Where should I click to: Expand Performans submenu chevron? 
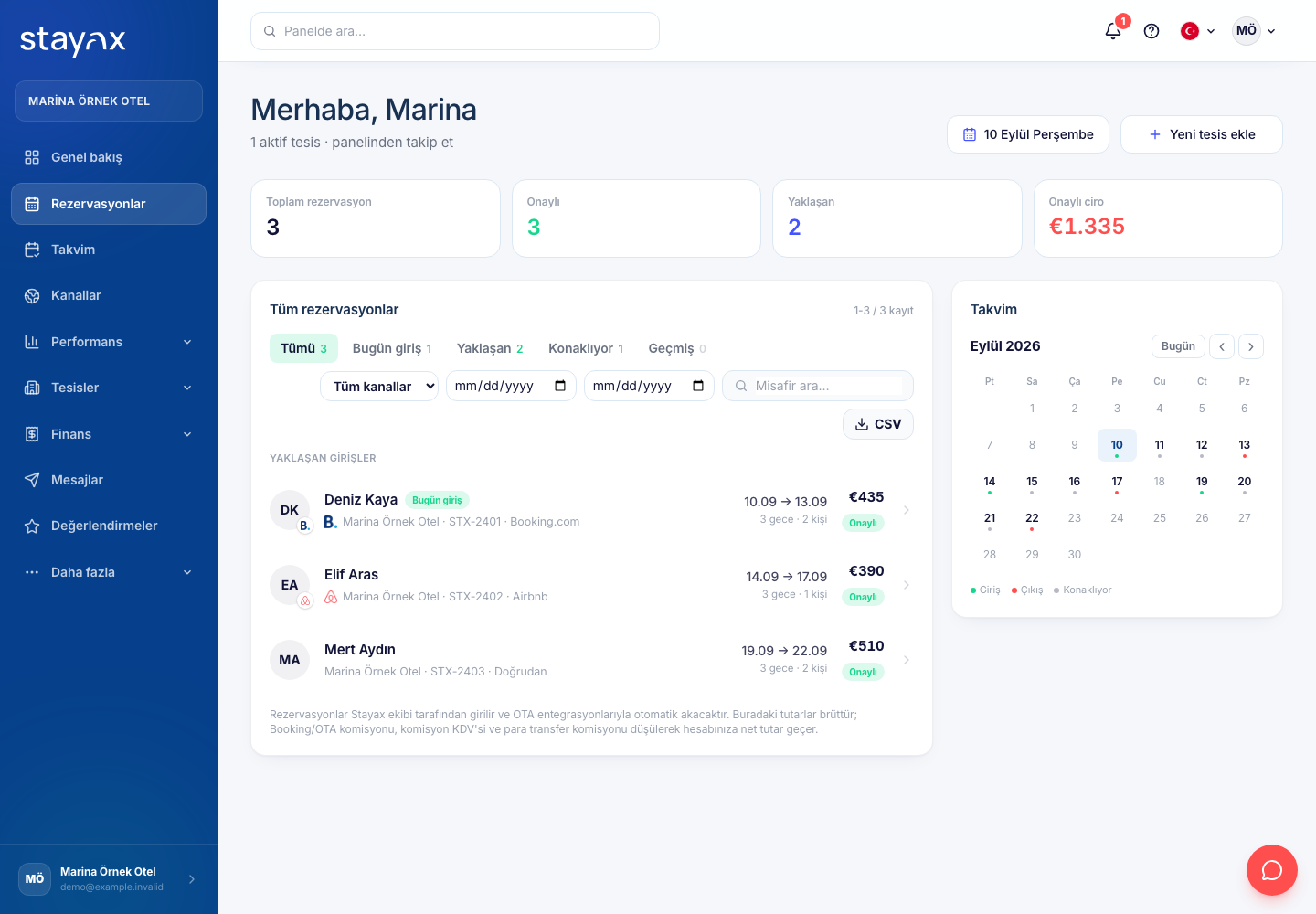pyautogui.click(x=187, y=342)
